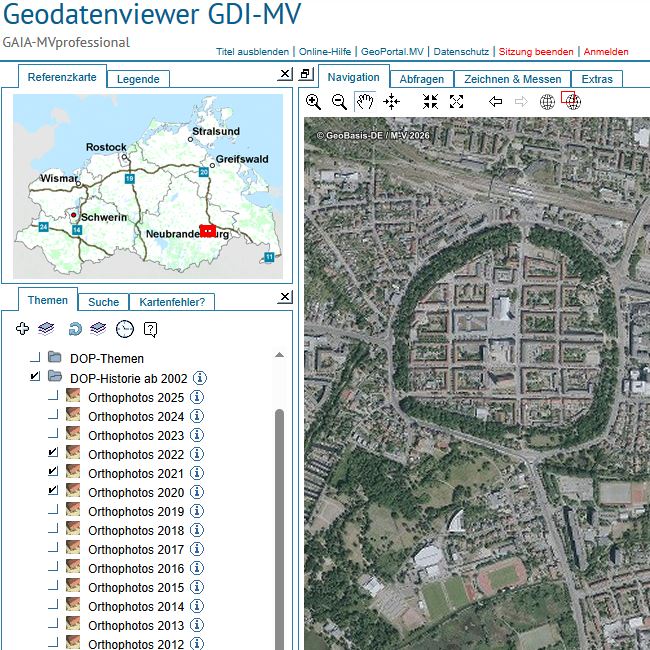650x650 pixels.
Task: Show info for Orthophotos 2017
Action: tap(197, 549)
